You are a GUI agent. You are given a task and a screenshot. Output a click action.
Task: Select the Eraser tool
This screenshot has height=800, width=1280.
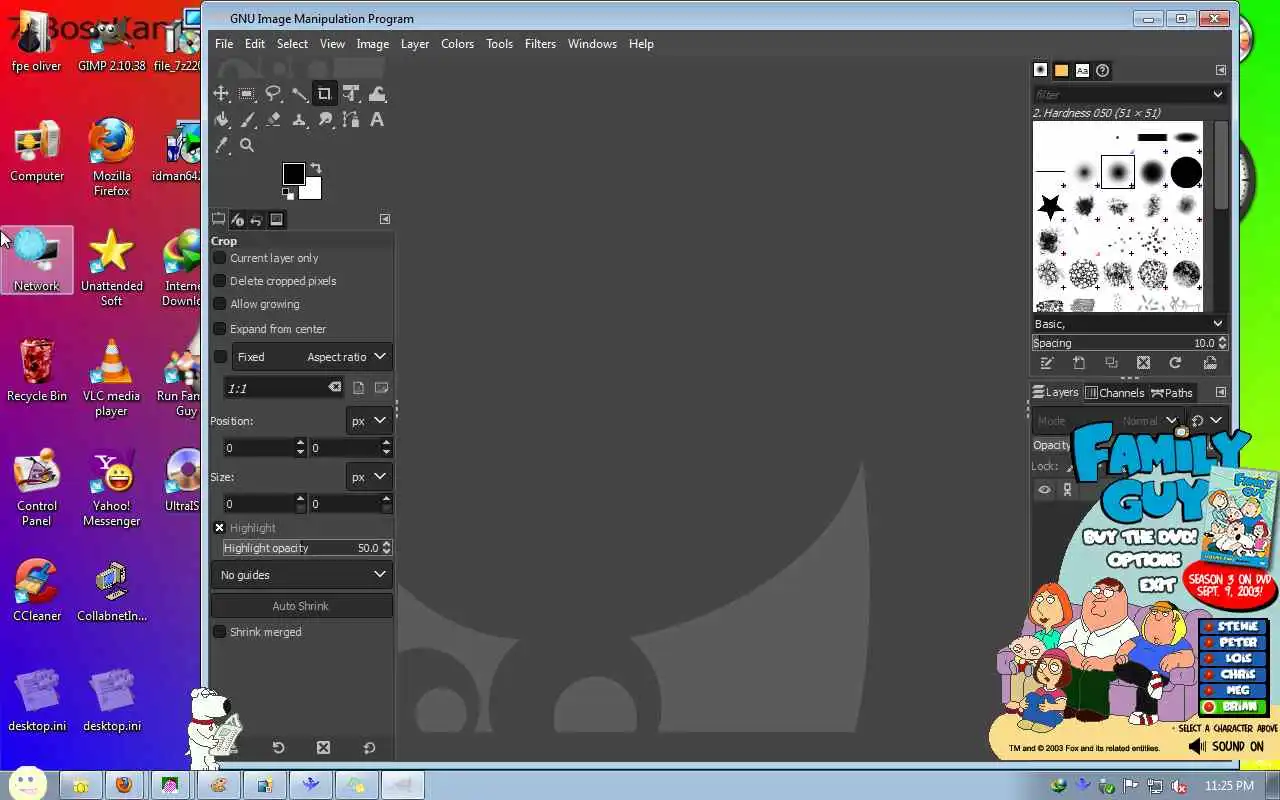click(273, 120)
